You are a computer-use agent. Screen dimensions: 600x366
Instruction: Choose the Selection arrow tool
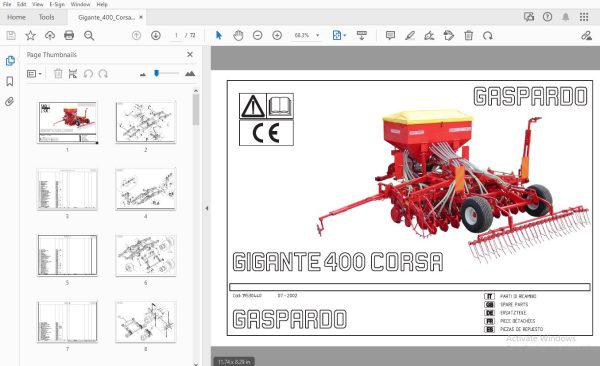tap(219, 36)
